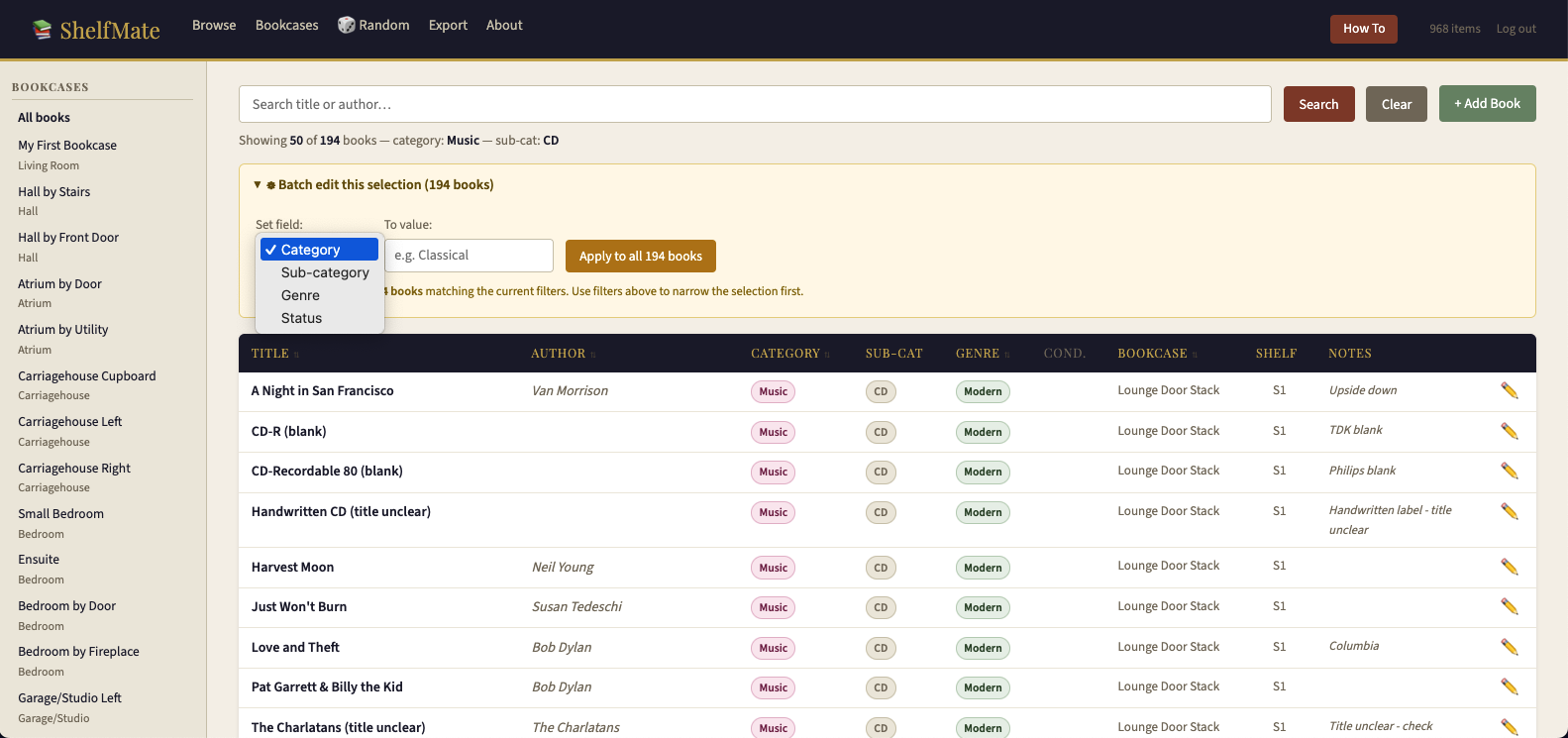Viewport: 1568px width, 738px height.
Task: Click the Search button
Action: click(x=1318, y=104)
